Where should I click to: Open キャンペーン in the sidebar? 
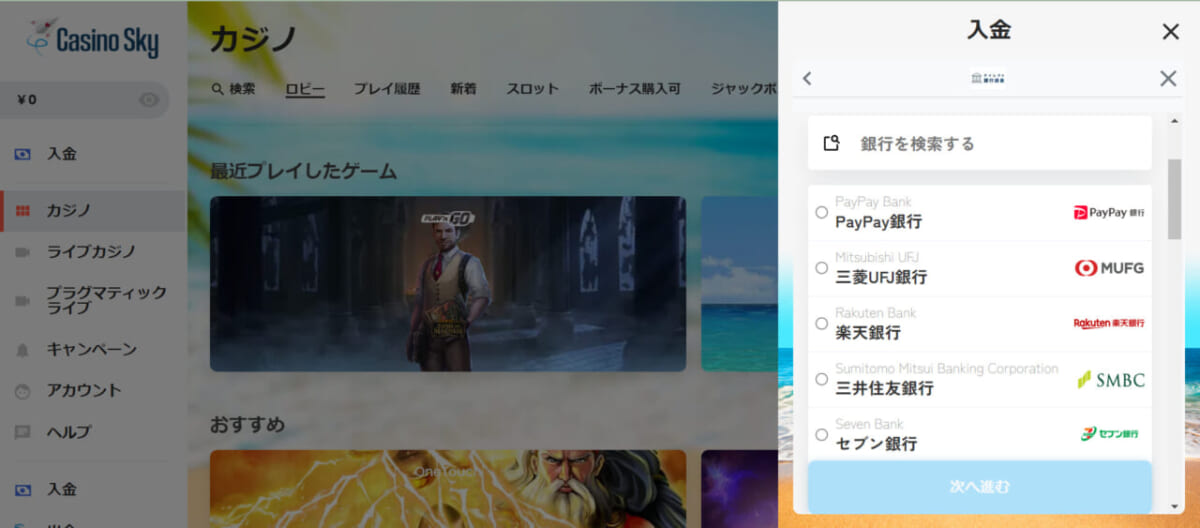coord(93,350)
